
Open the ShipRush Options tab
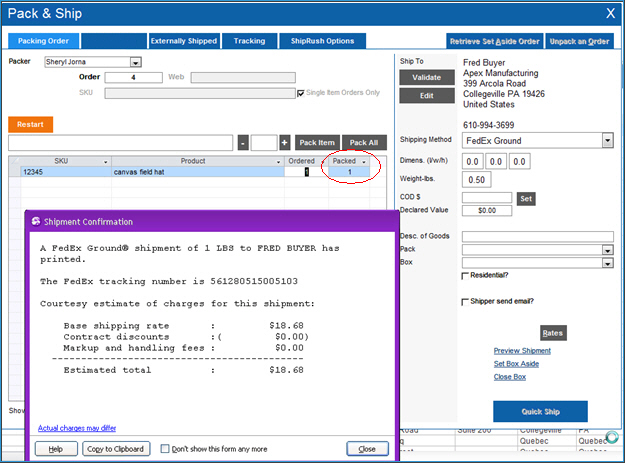pyautogui.click(x=322, y=41)
